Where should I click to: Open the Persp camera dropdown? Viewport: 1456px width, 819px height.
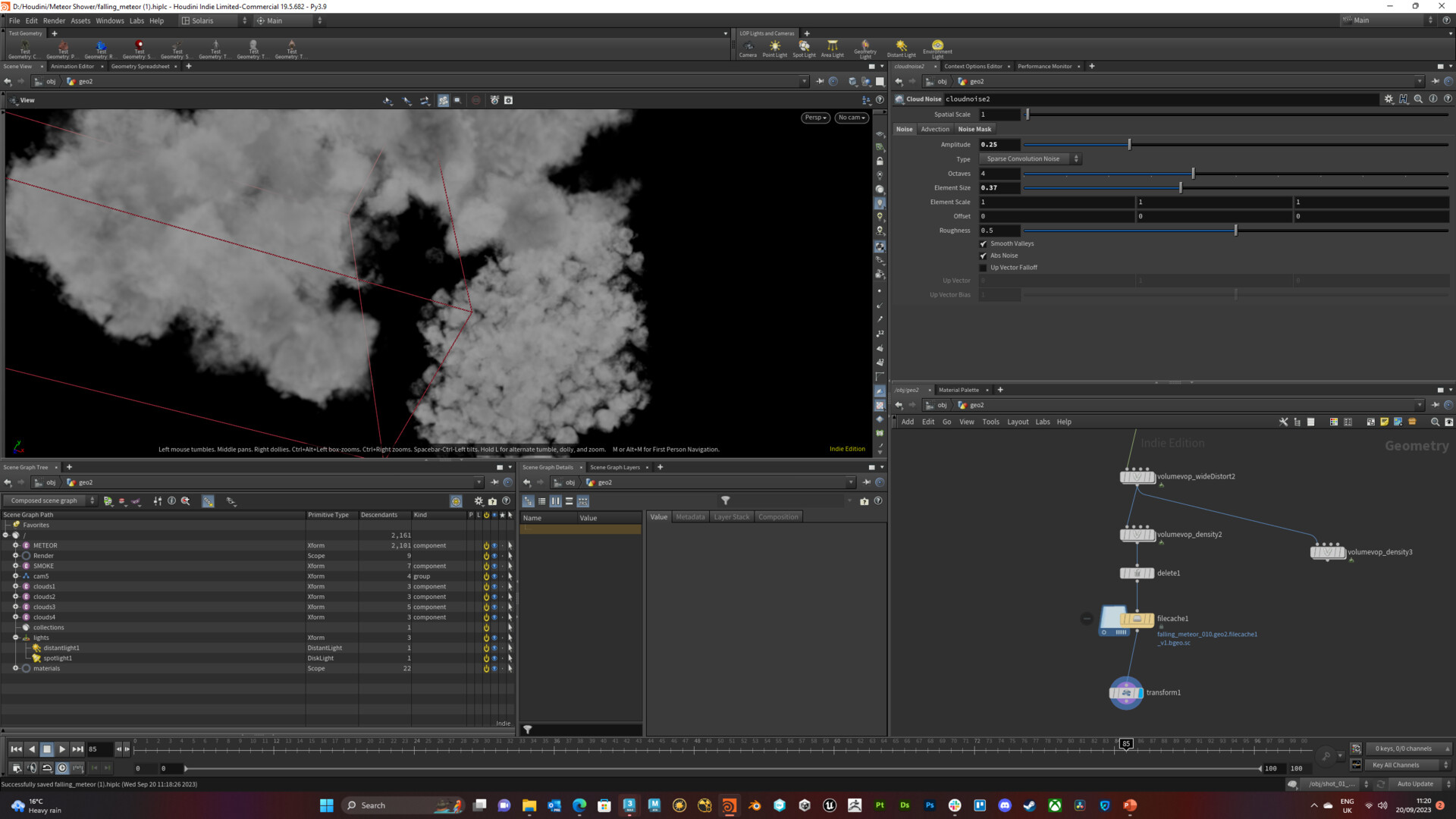point(814,118)
